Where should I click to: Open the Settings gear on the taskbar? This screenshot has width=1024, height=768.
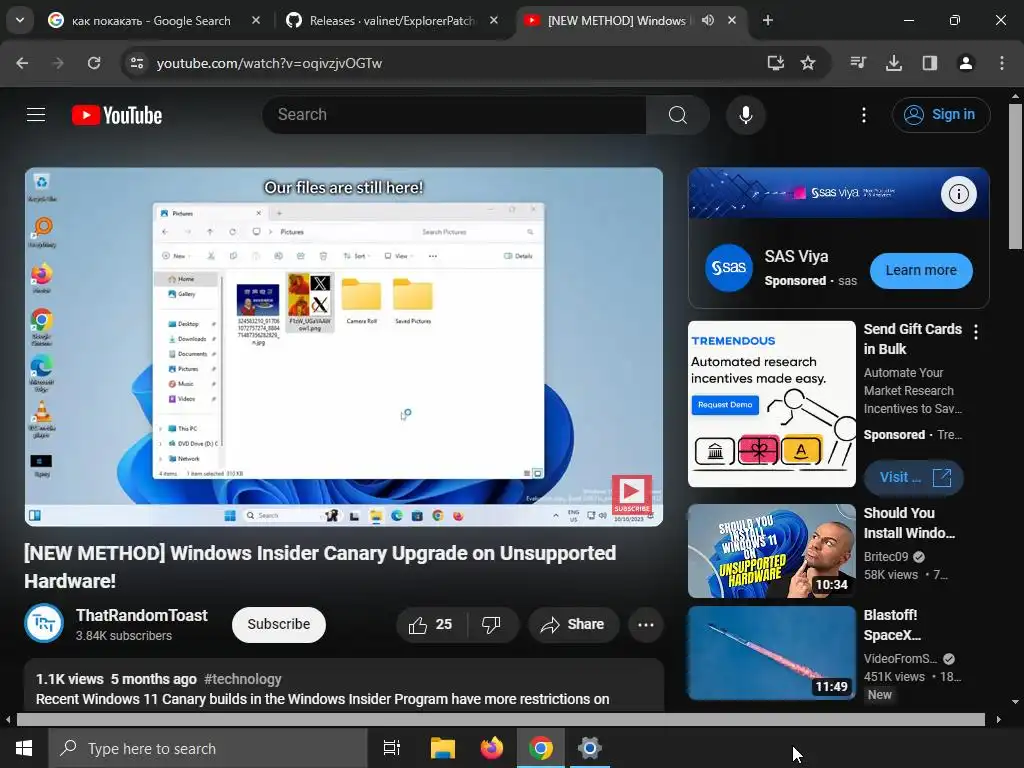pos(590,748)
